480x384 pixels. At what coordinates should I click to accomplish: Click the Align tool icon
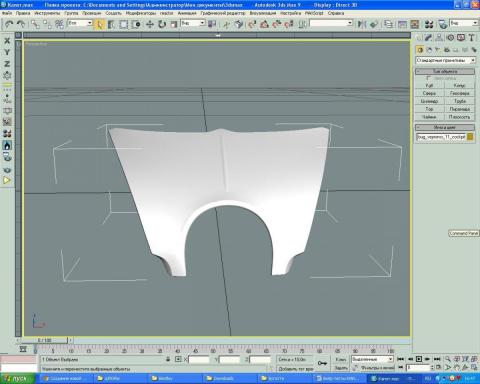click(x=374, y=24)
